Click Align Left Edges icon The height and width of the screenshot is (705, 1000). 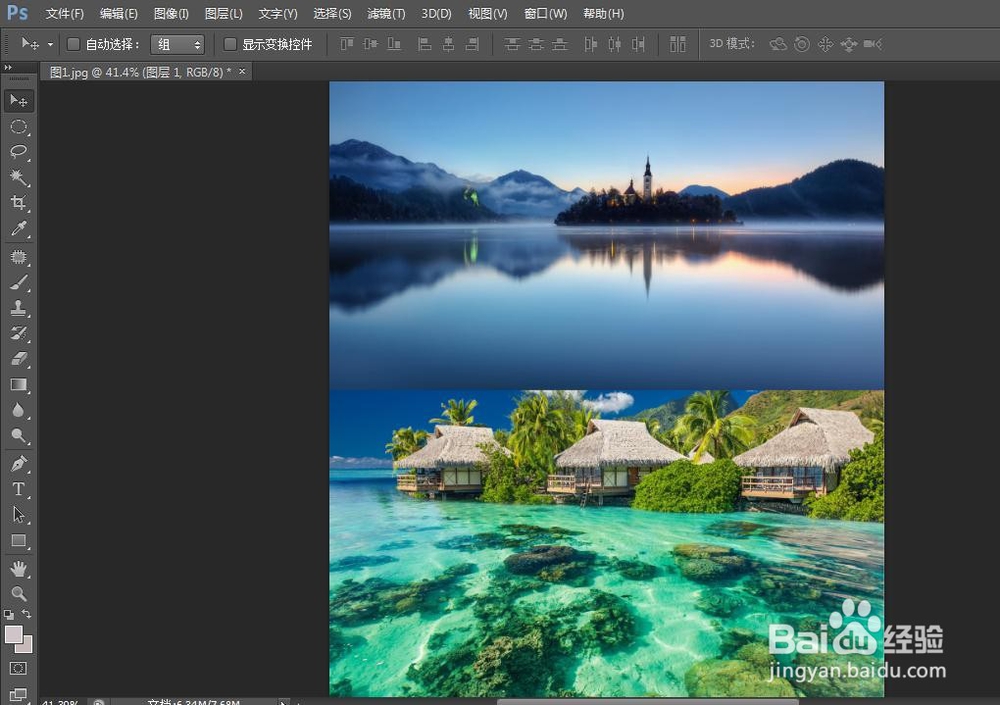point(424,44)
